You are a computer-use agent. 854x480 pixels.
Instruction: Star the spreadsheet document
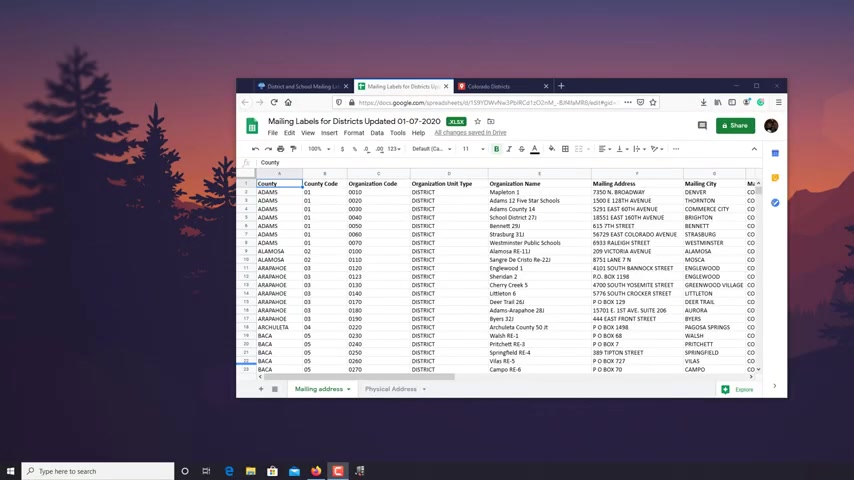(x=478, y=121)
